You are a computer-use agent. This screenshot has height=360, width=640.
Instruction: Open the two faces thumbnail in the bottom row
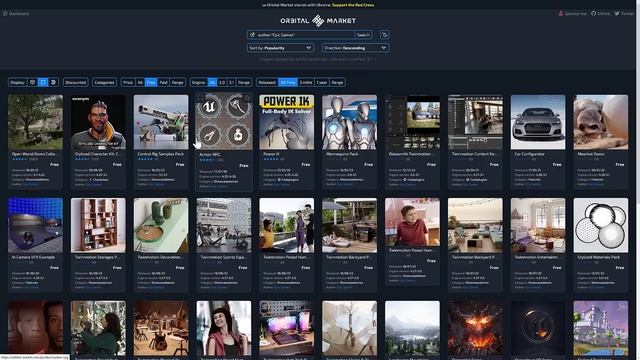tap(36, 328)
